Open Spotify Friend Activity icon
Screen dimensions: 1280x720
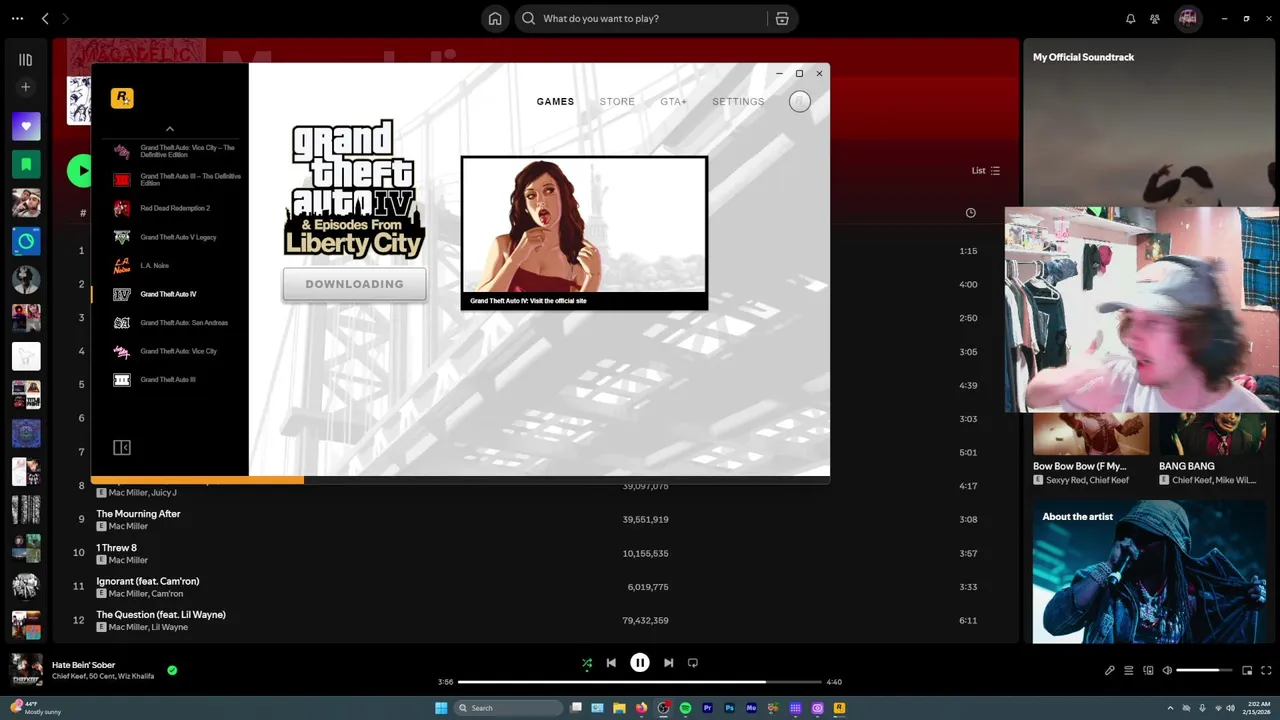[1155, 18]
